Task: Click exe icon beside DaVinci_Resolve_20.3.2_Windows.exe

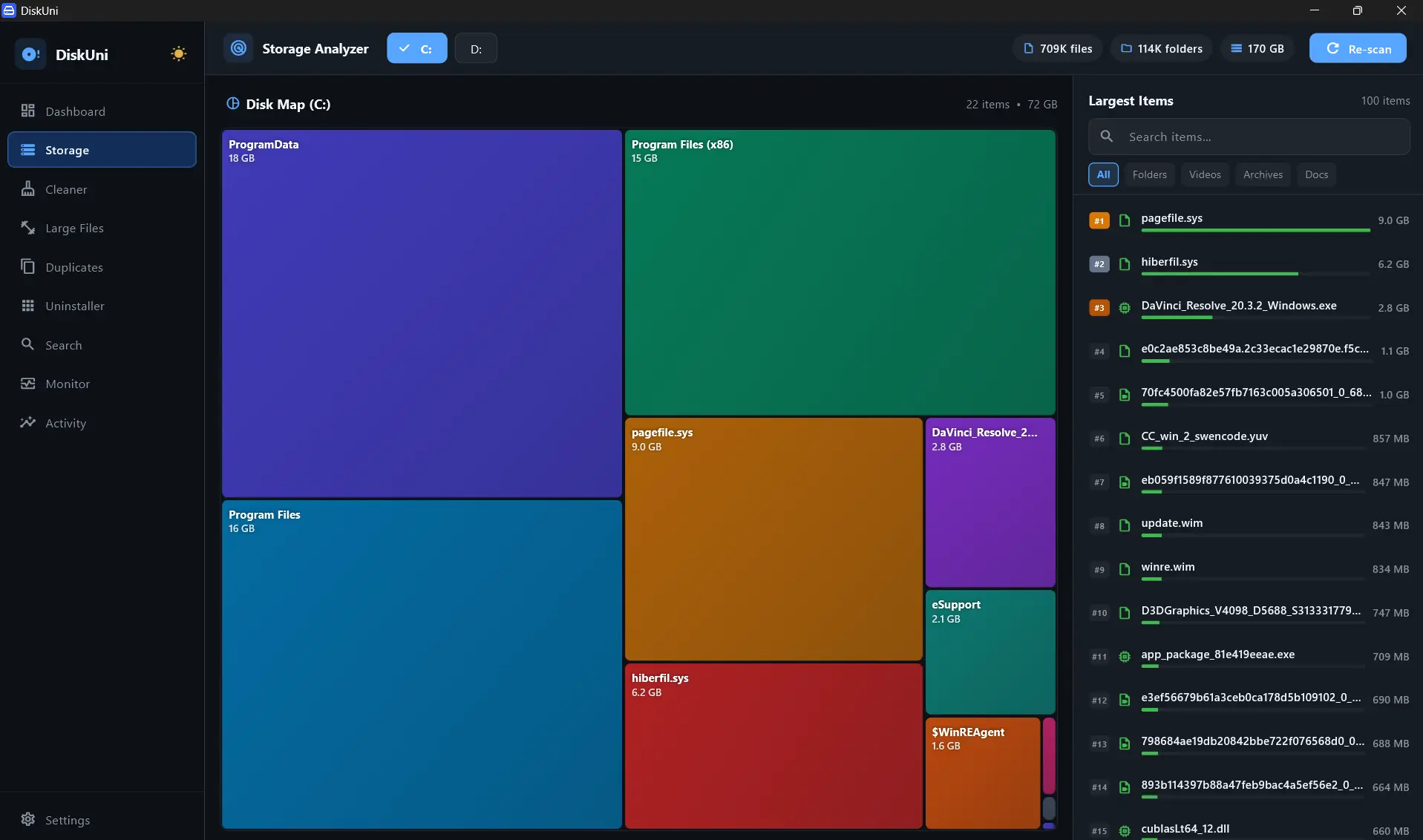Action: (1124, 308)
